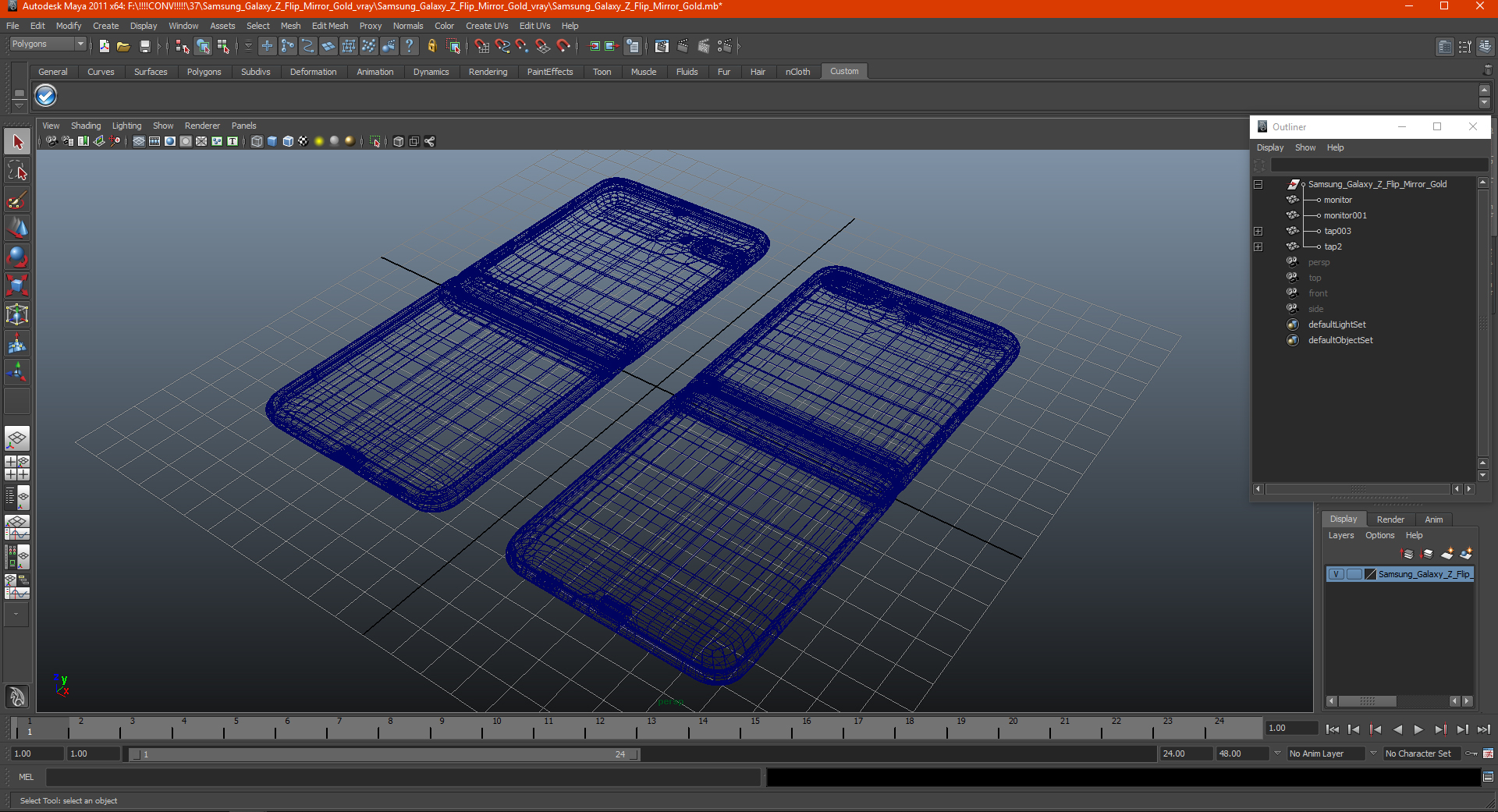Viewport: 1498px width, 812px height.
Task: Switch to the Render layer tab
Action: click(1390, 519)
